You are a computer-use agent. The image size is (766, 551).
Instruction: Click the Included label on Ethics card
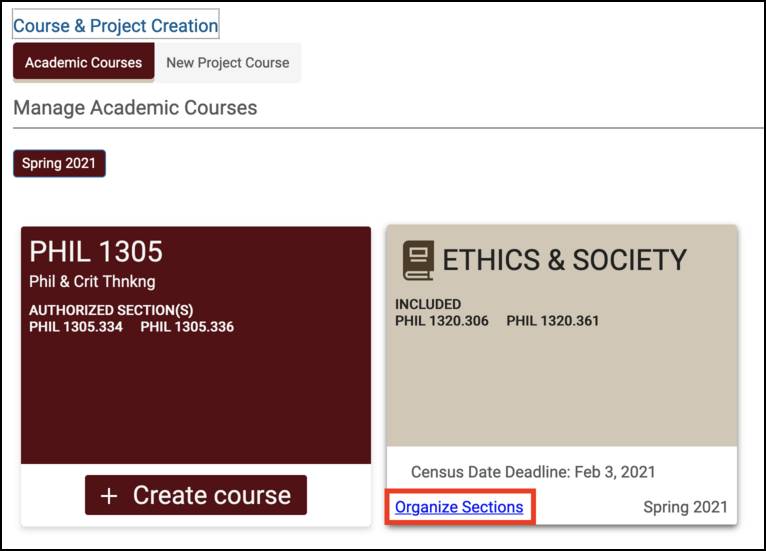click(427, 304)
